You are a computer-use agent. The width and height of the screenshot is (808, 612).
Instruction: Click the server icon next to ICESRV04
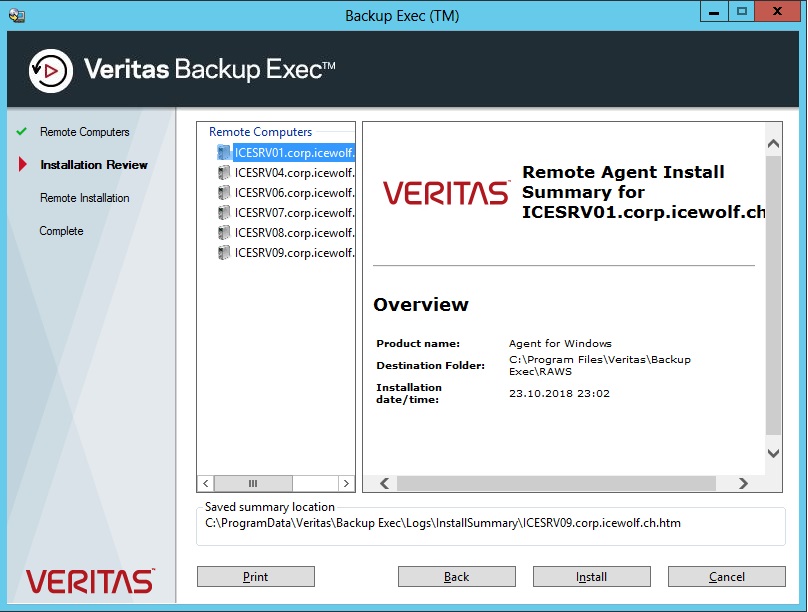(224, 172)
